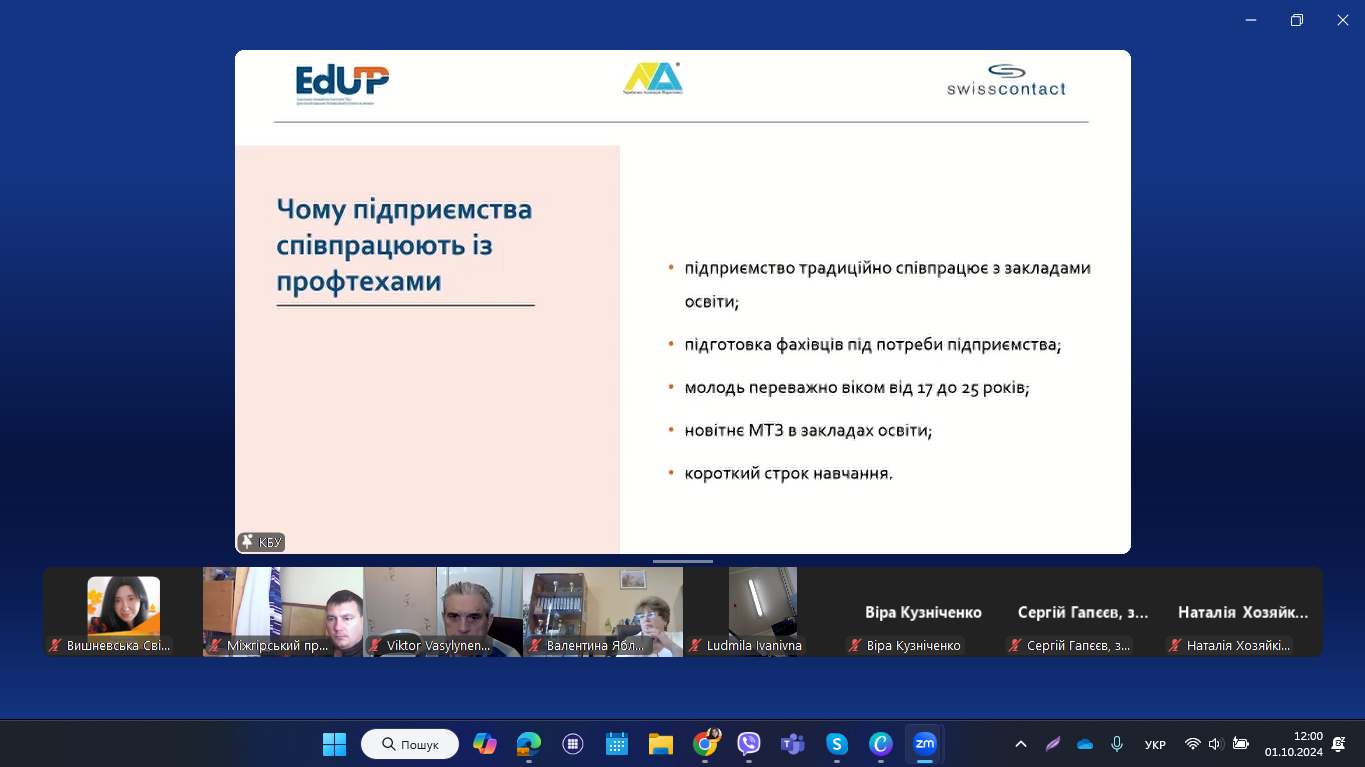The image size is (1365, 767).
Task: Open the Calendar app in taskbar
Action: point(617,744)
